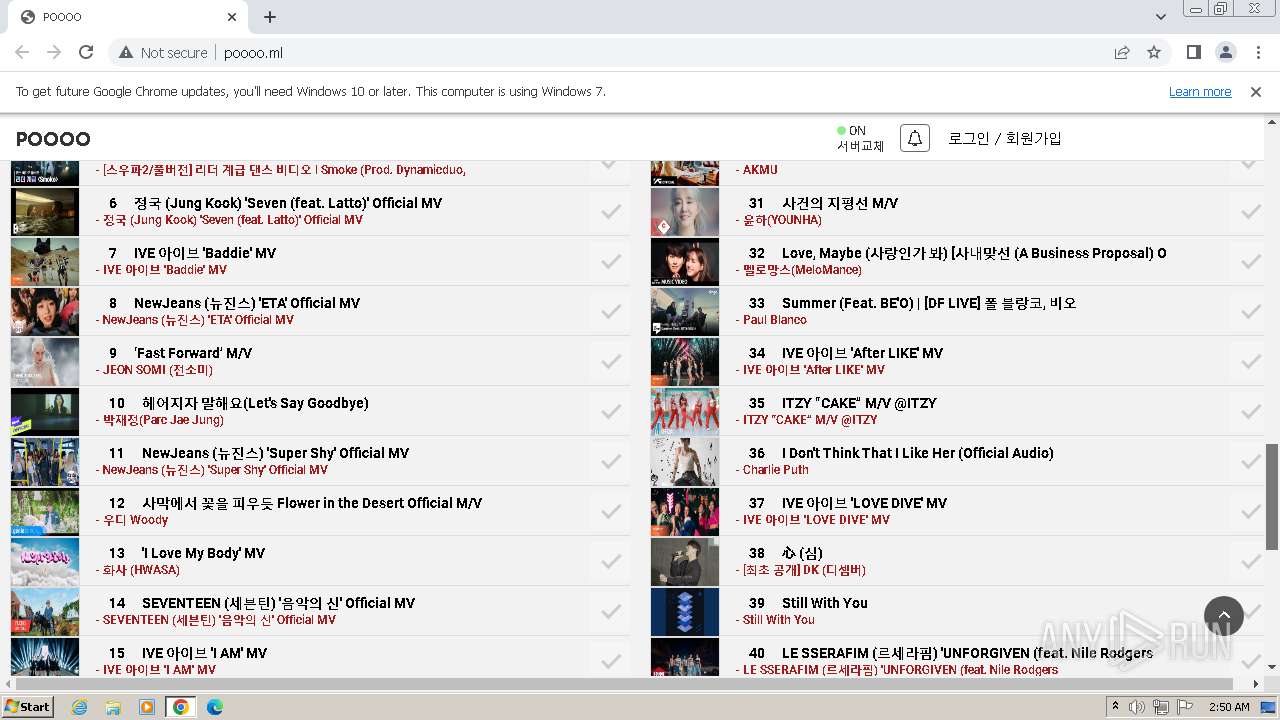This screenshot has height=720, width=1280.
Task: Open the Chrome taskbar icon
Action: [x=180, y=707]
